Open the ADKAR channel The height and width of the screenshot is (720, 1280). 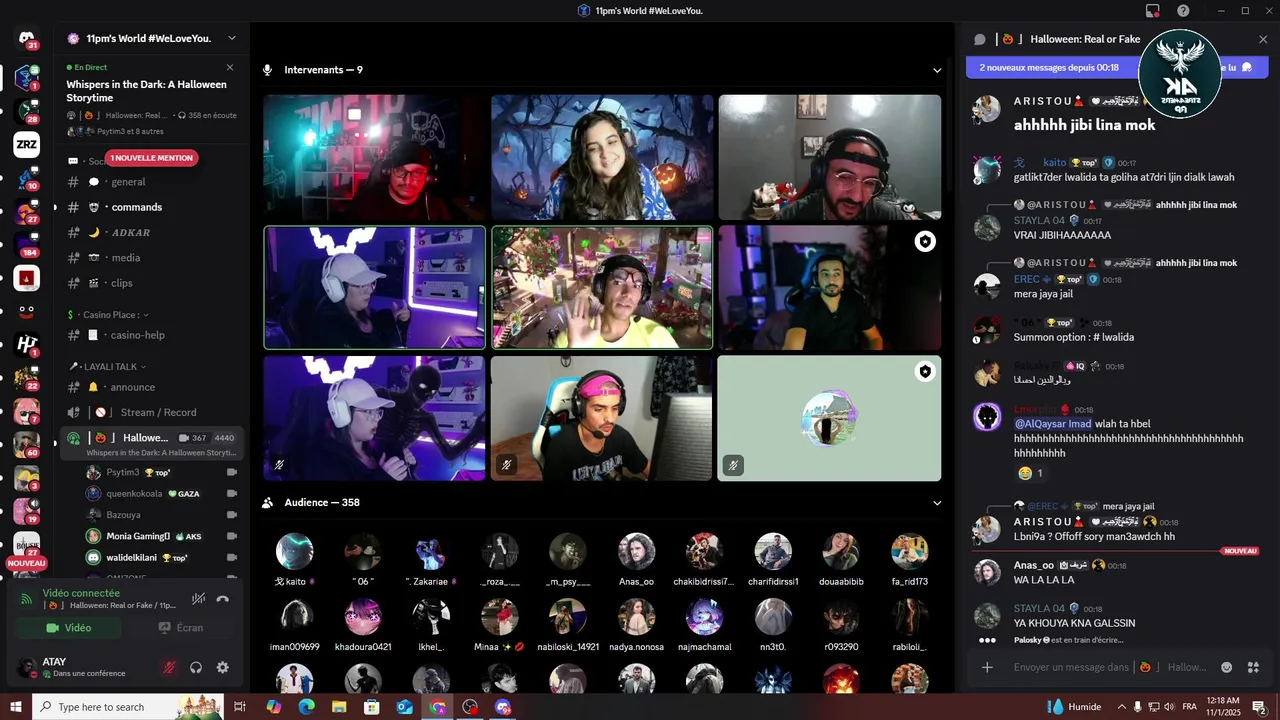pos(150,232)
